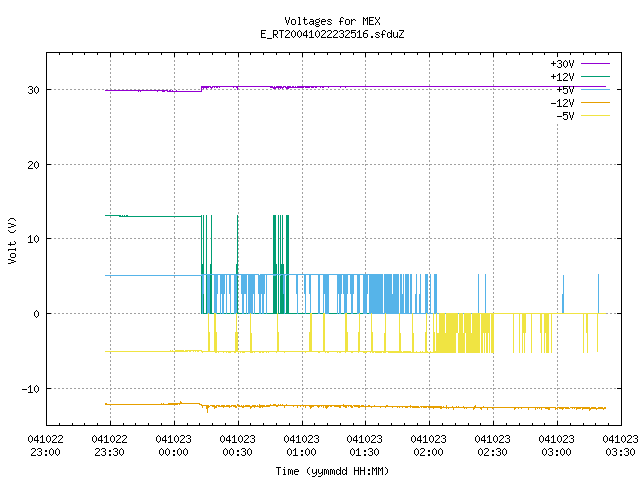Click the green +12V legend line sample
The height and width of the screenshot is (480, 640).
(x=596, y=76)
